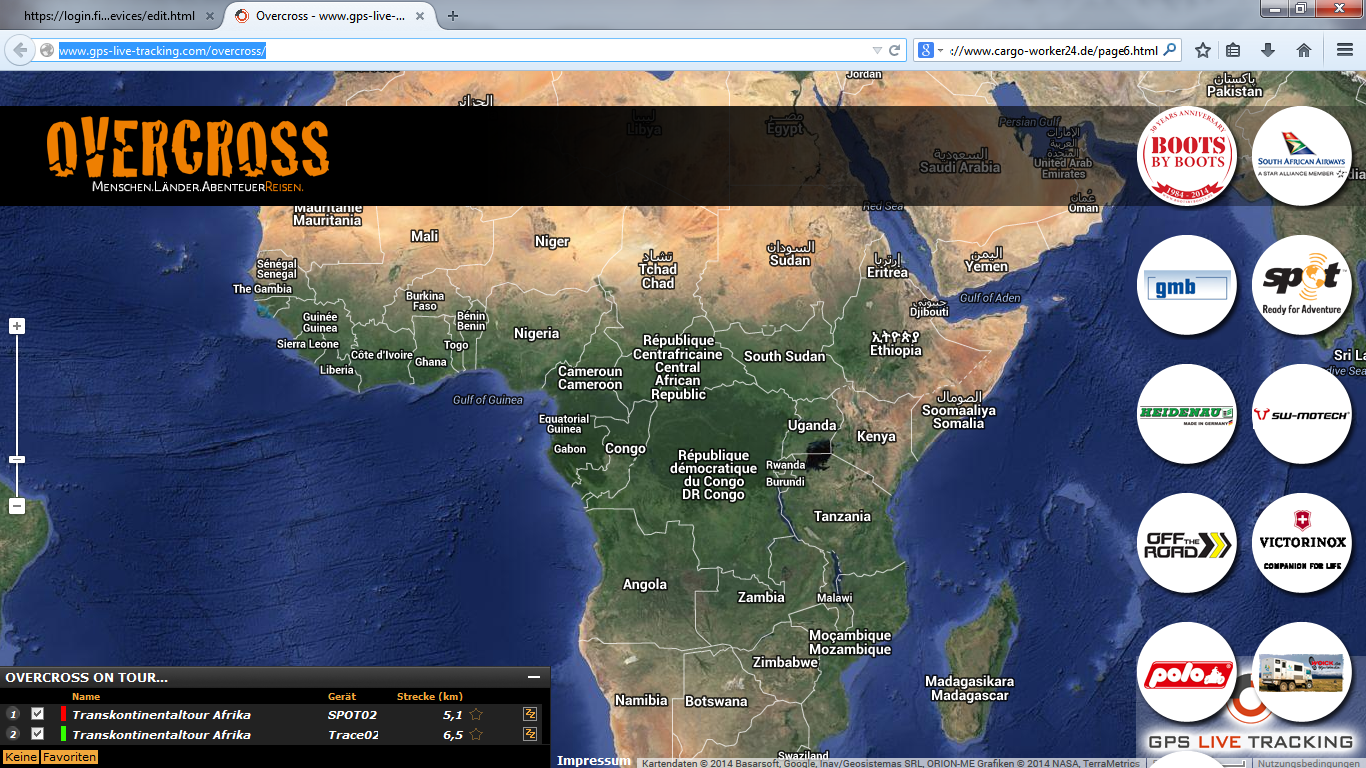Open the URL bar history dropdown arrow

(x=877, y=50)
